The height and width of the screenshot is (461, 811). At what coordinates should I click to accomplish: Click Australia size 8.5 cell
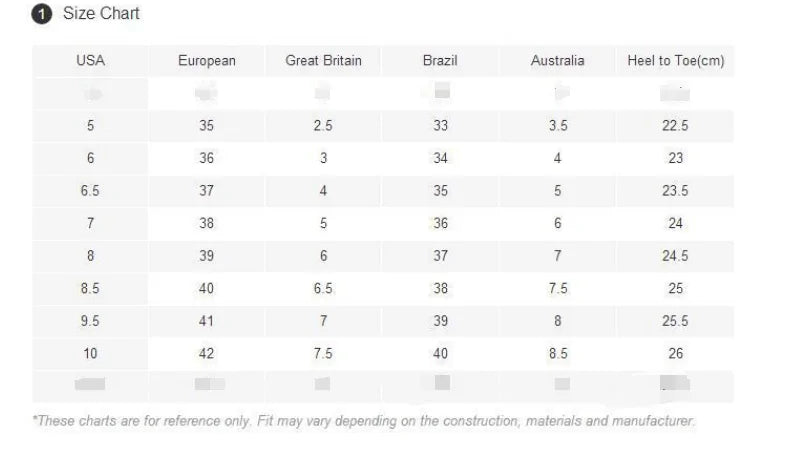pos(557,354)
